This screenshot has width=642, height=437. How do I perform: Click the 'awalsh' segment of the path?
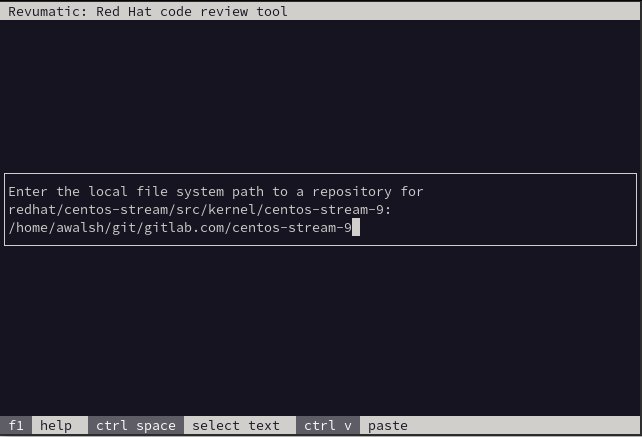click(76, 228)
